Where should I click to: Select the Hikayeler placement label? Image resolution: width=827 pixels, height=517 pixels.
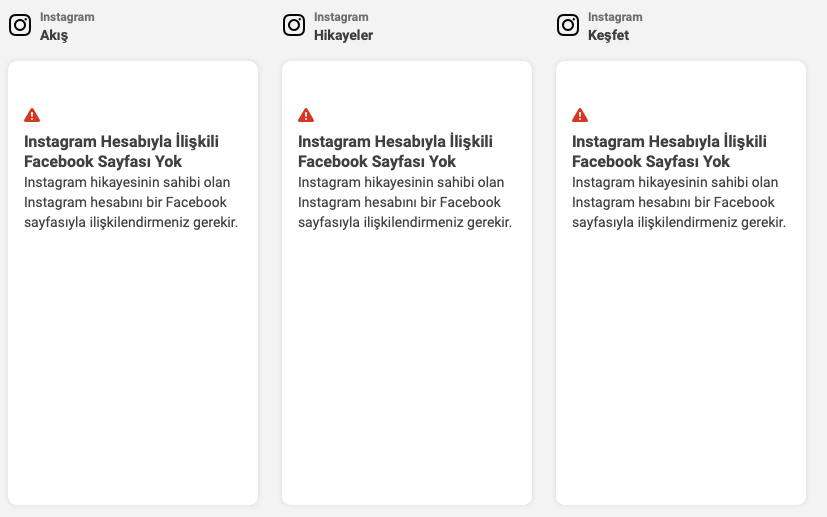(343, 35)
